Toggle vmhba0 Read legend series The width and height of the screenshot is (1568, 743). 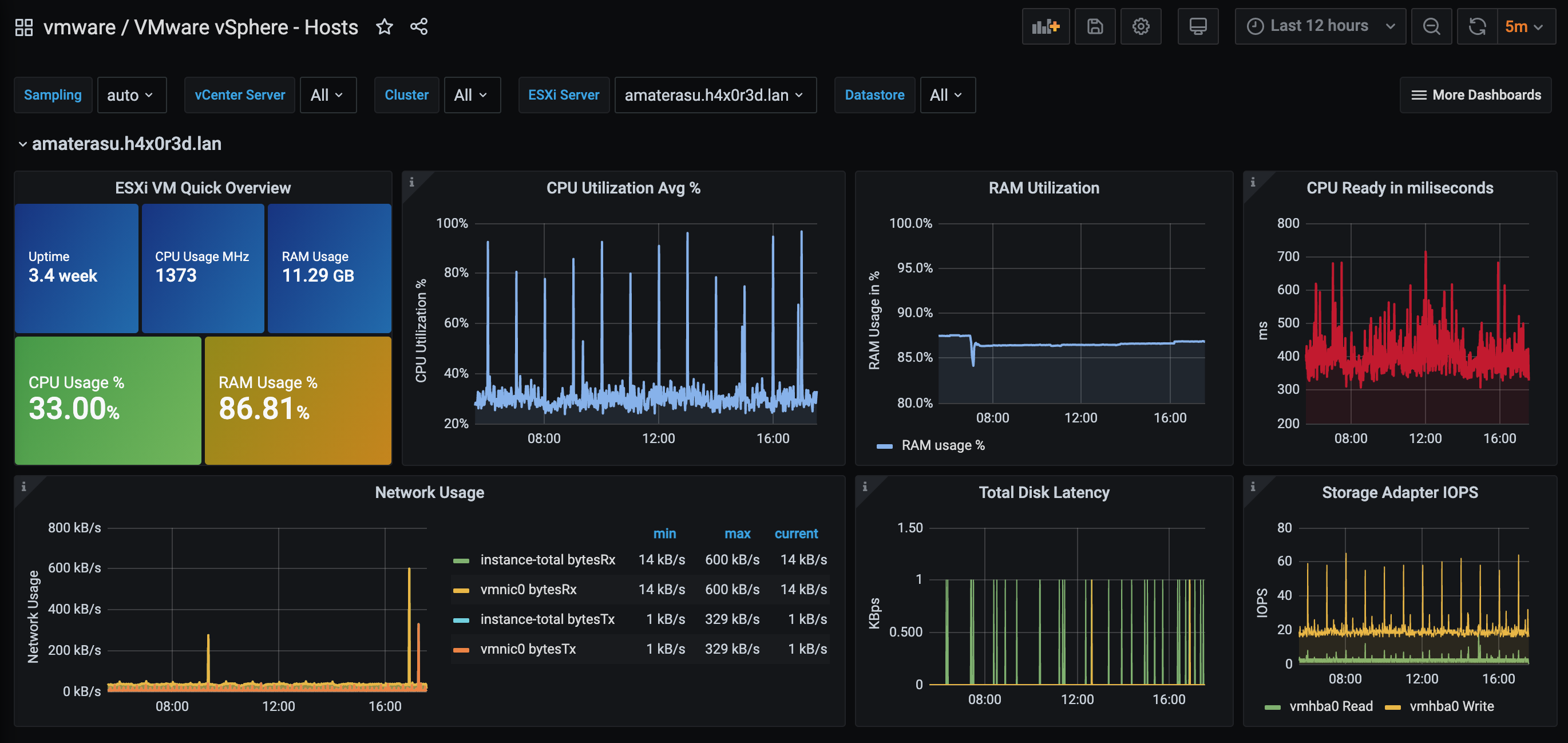(x=1331, y=706)
